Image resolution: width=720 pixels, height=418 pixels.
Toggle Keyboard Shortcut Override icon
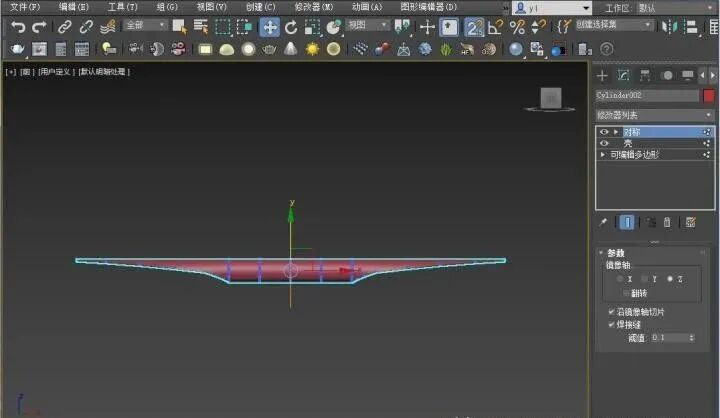coord(449,27)
